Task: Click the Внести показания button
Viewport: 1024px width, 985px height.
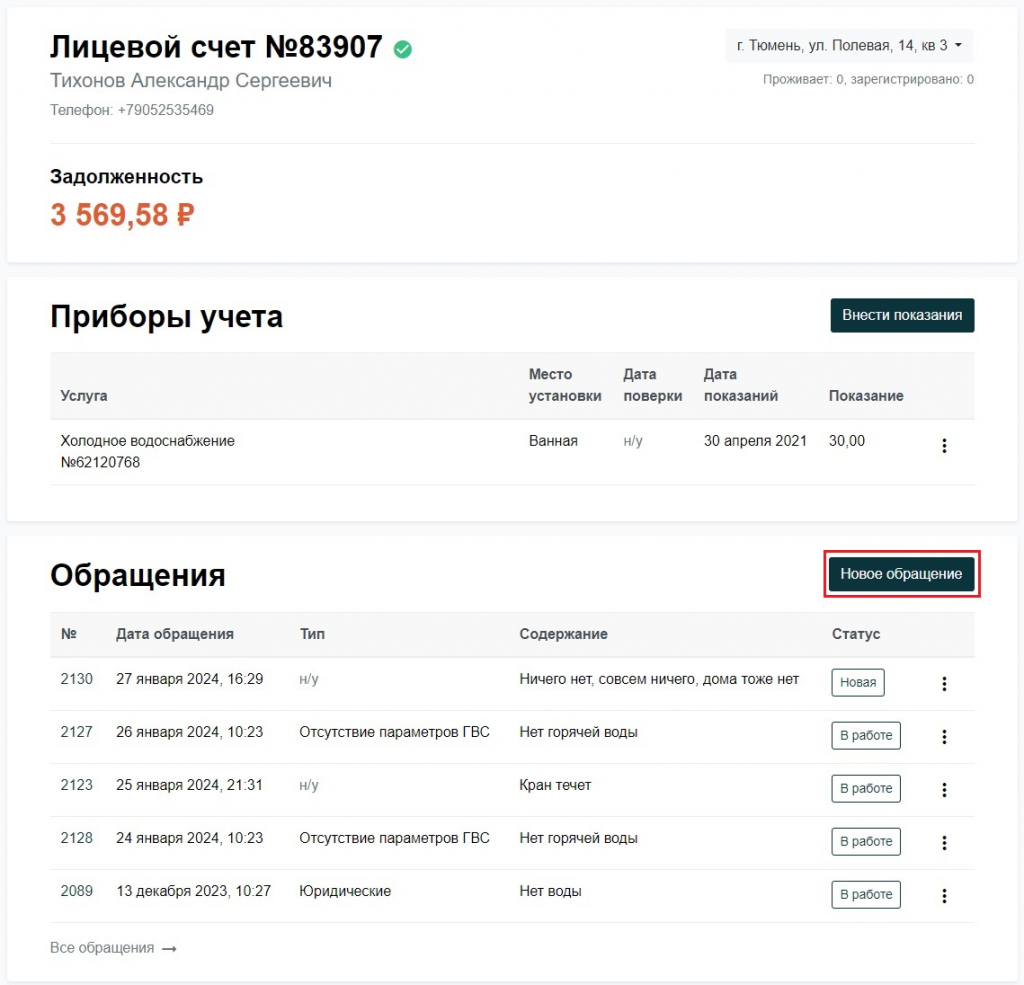Action: (902, 315)
